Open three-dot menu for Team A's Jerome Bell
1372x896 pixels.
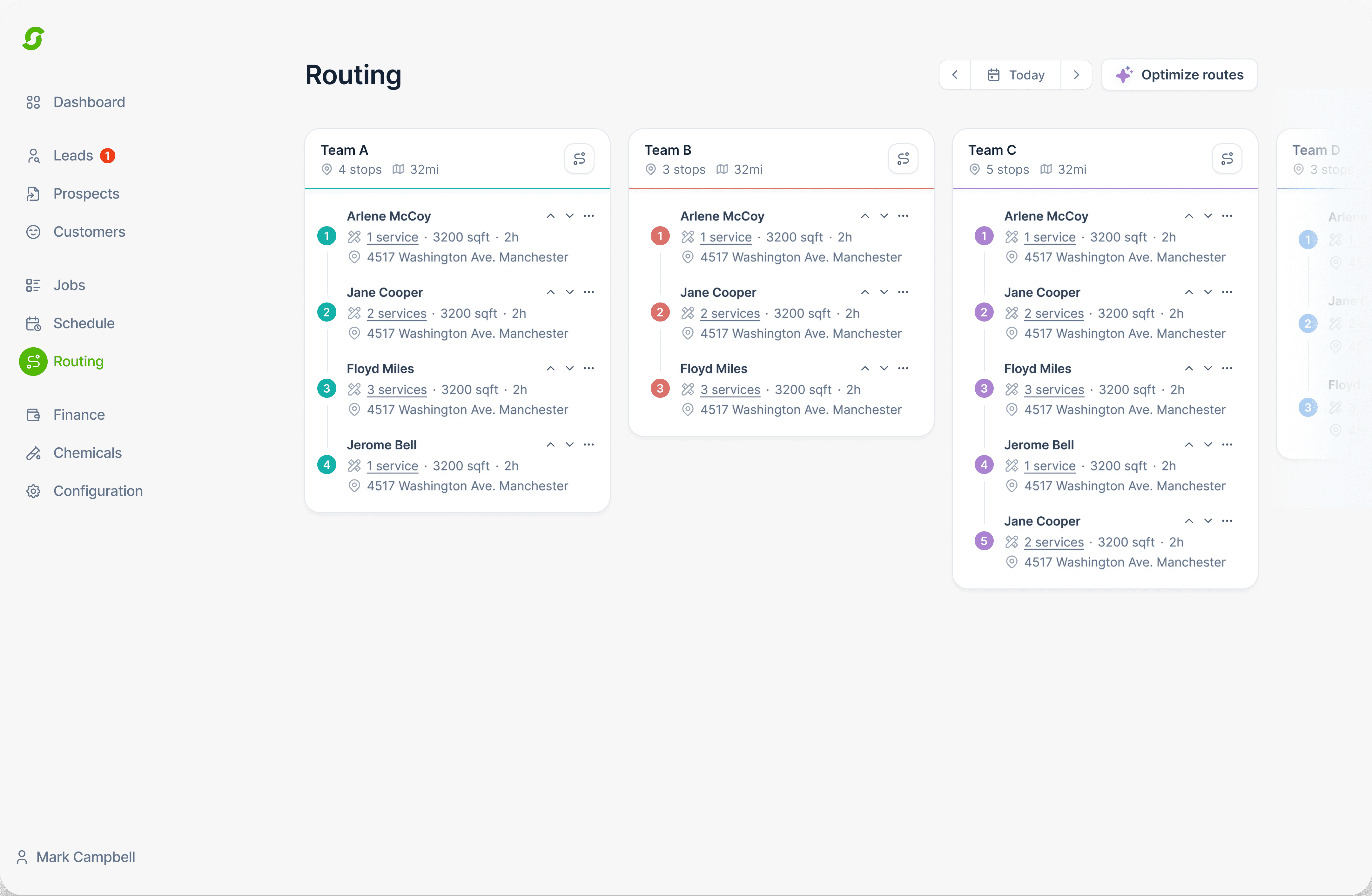tap(588, 445)
